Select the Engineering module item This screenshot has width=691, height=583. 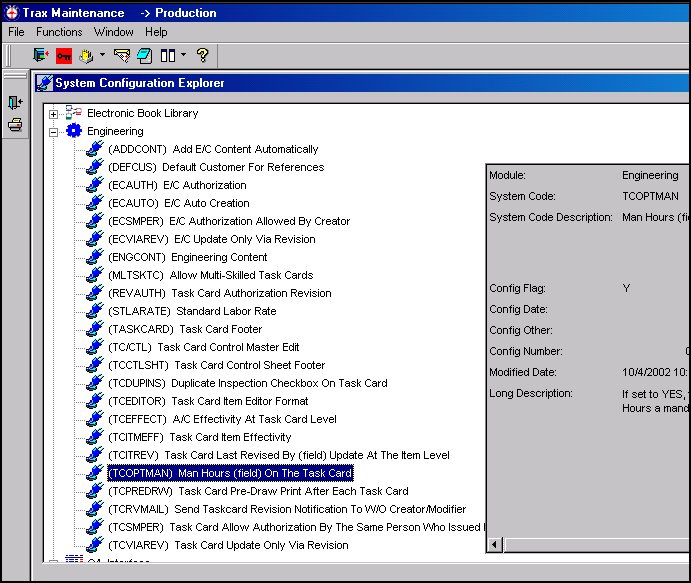[x=115, y=131]
